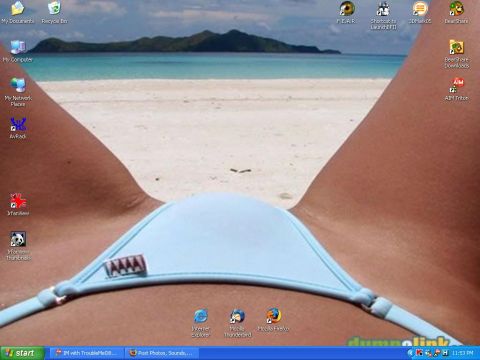
Task: Click the red K tray icon
Action: 419,353
